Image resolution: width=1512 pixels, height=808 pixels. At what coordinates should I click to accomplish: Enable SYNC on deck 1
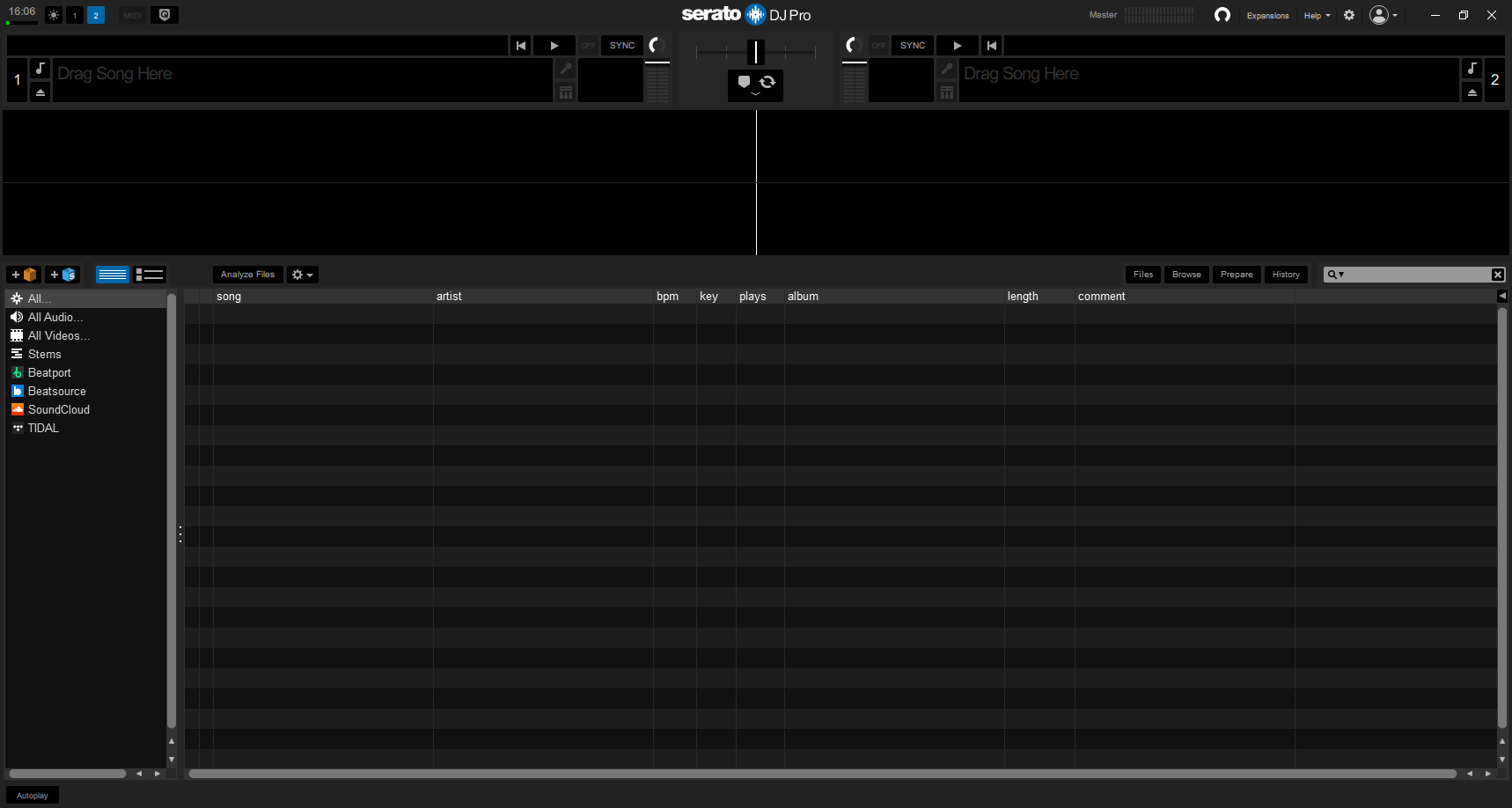coord(622,46)
